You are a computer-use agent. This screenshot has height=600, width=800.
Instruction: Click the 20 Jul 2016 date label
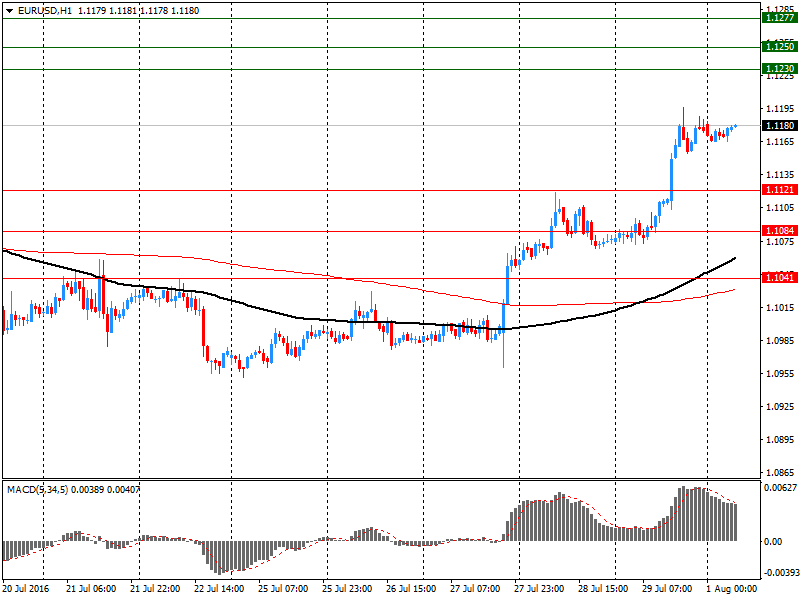(26, 589)
